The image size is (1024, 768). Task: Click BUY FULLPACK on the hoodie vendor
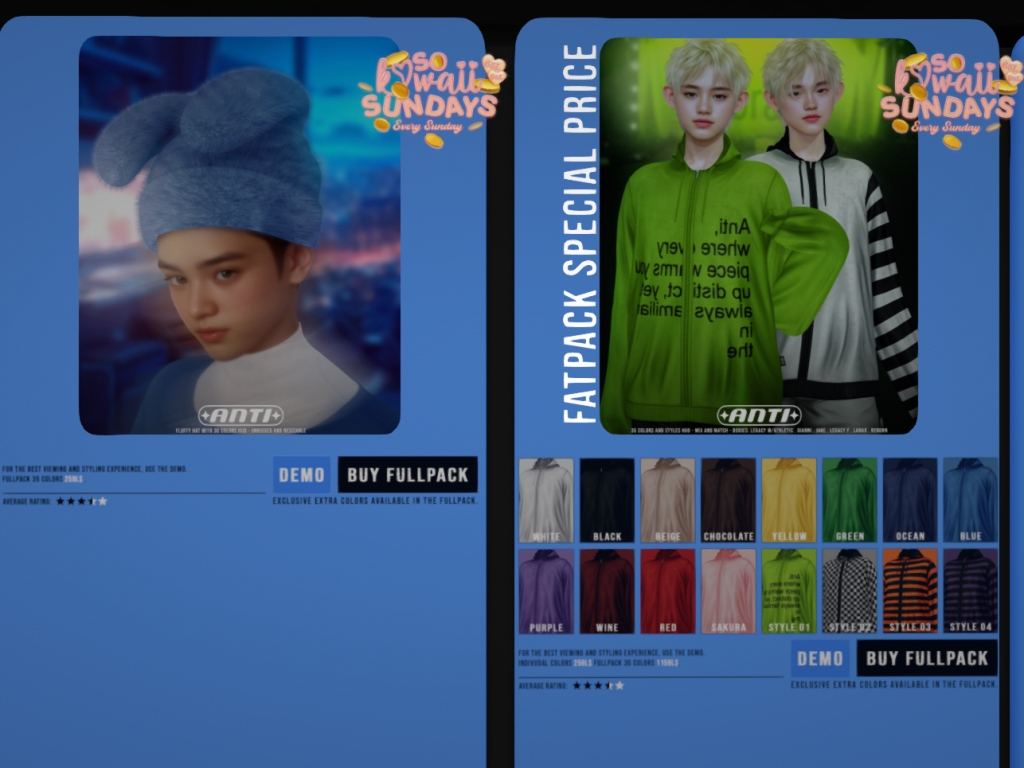pyautogui.click(x=927, y=658)
